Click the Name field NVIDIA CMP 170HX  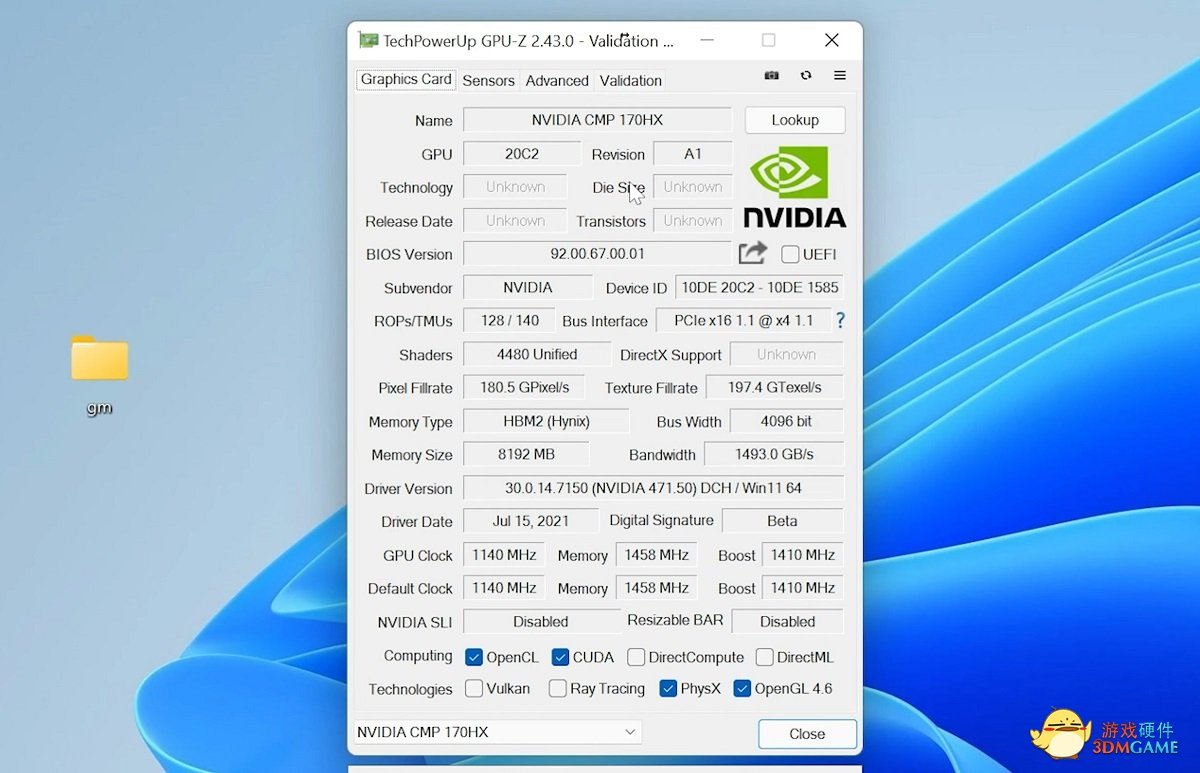pyautogui.click(x=597, y=120)
